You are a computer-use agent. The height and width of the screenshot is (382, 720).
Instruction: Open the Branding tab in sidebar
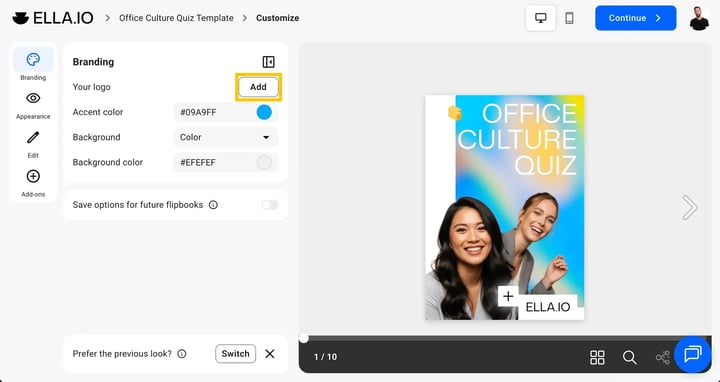coord(33,66)
